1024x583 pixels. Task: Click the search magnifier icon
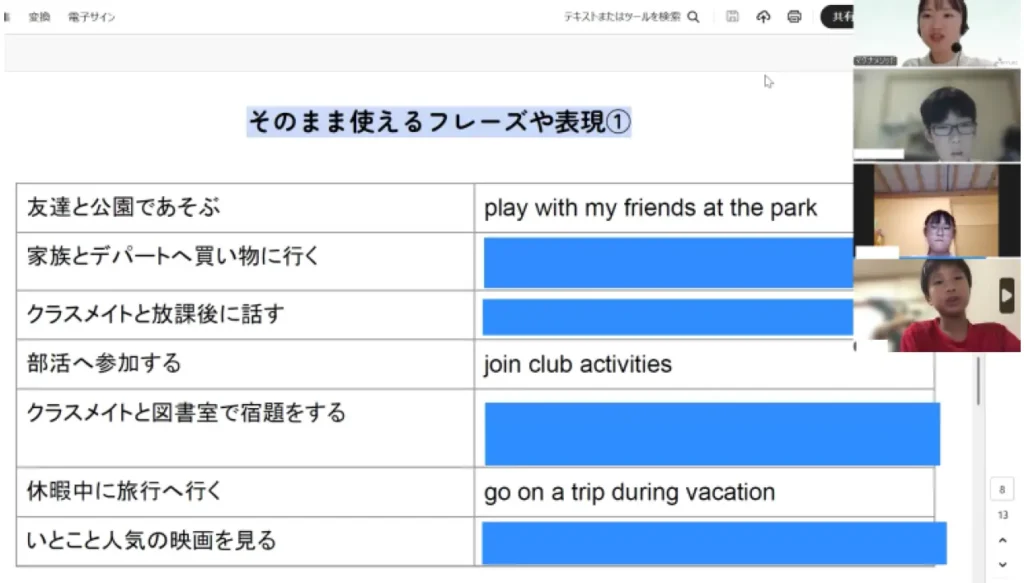pyautogui.click(x=694, y=17)
